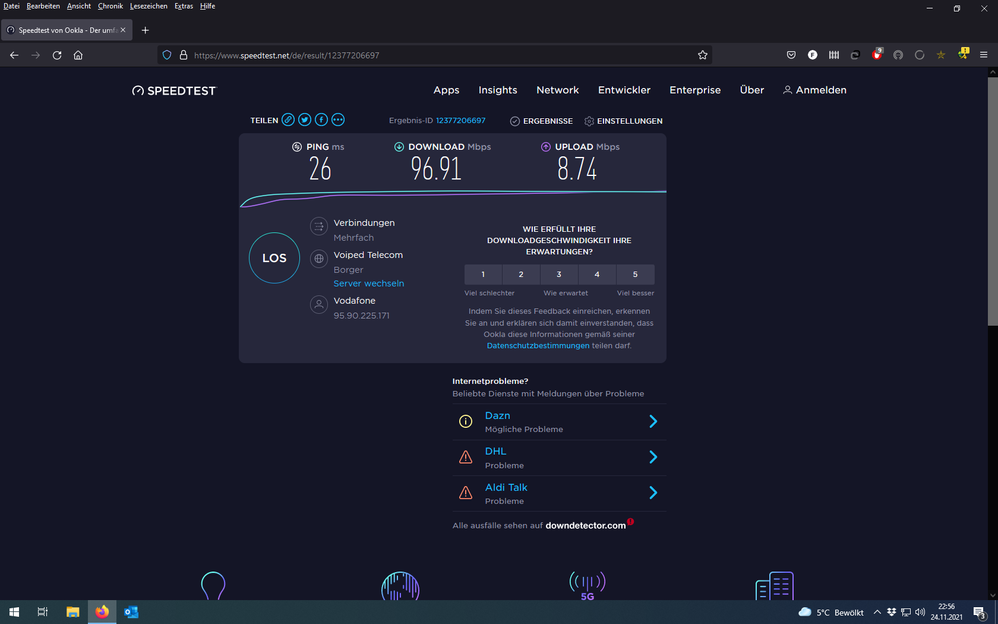
Task: Open the Apps navigation link
Action: (x=446, y=90)
